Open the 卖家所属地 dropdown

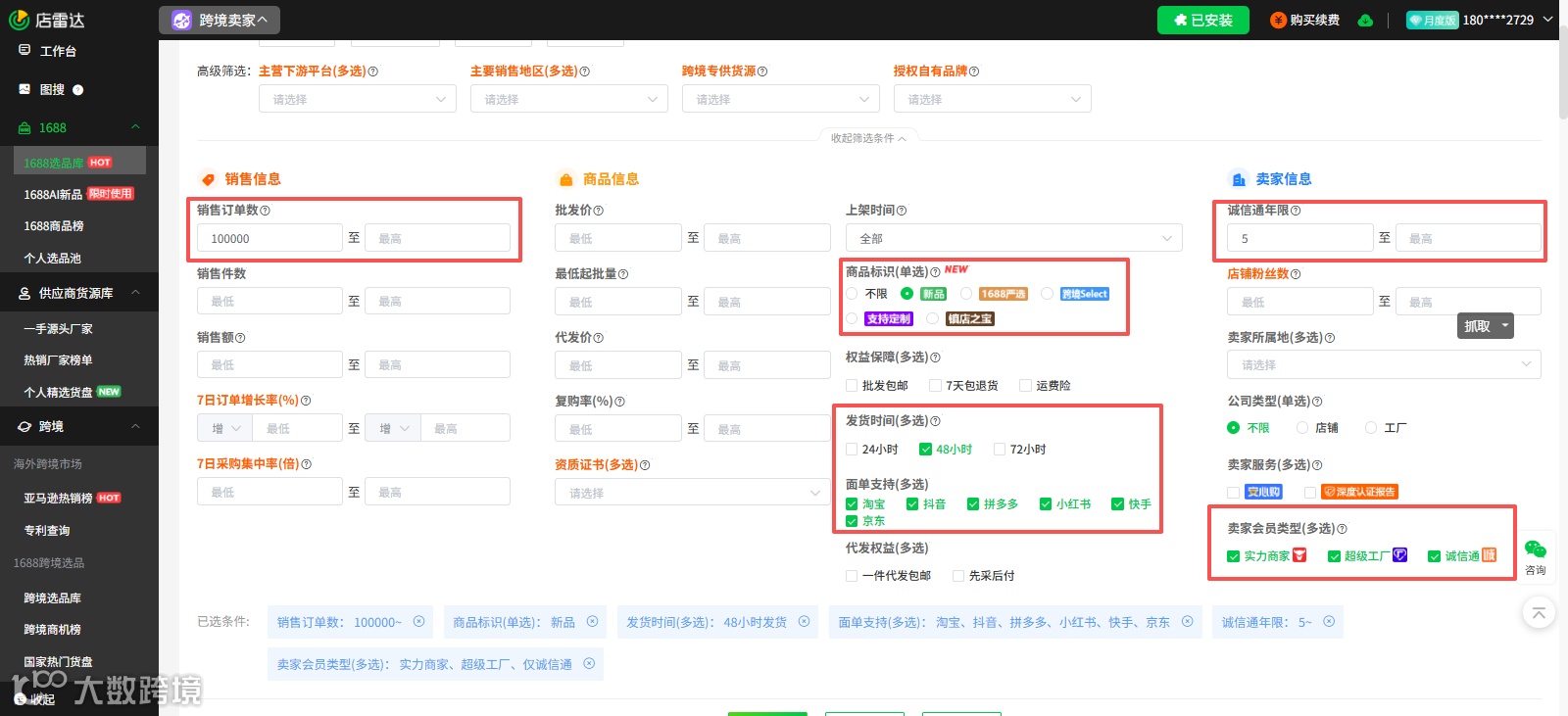[1384, 364]
